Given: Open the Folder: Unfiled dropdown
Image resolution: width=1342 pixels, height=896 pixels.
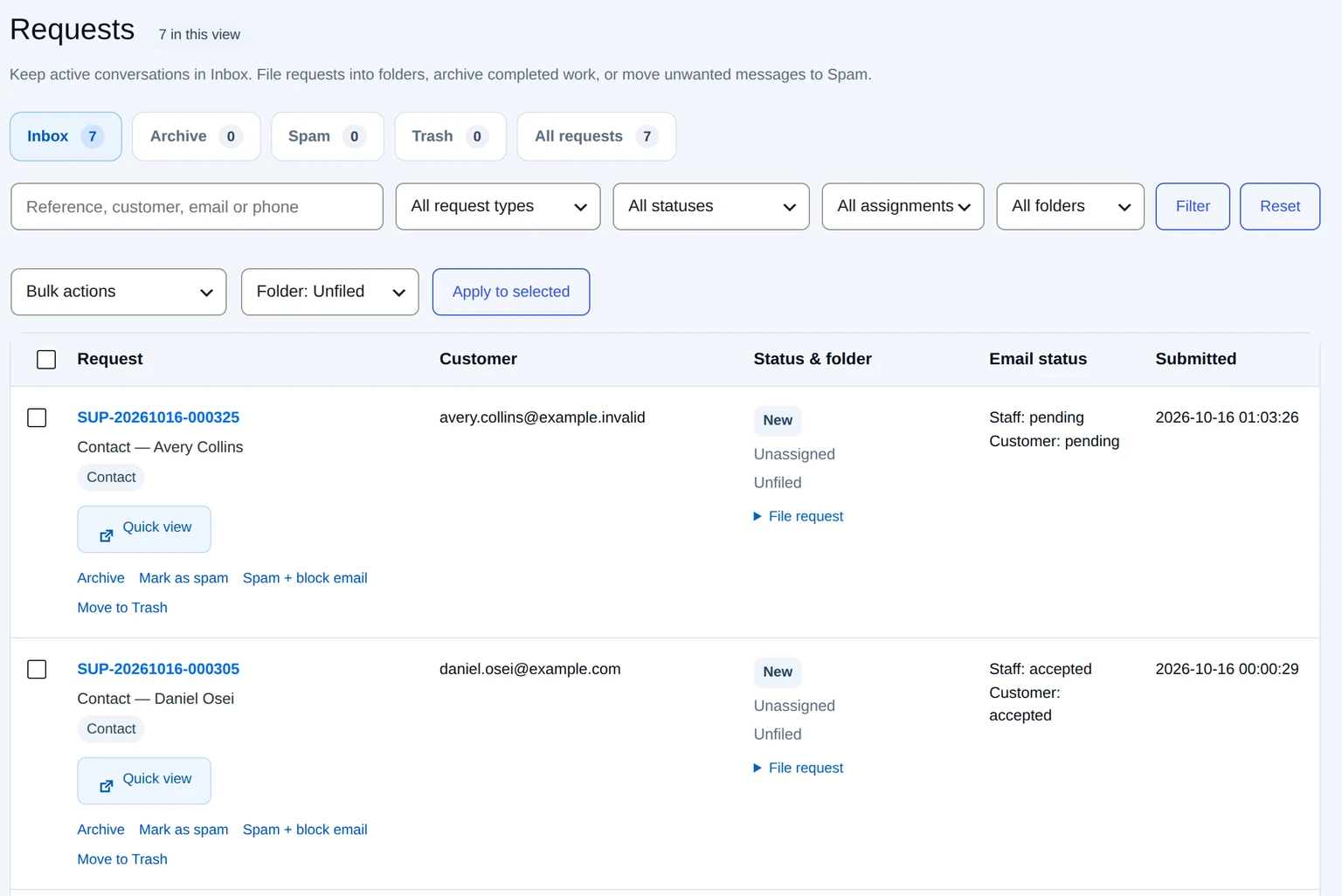Looking at the screenshot, I should point(330,292).
